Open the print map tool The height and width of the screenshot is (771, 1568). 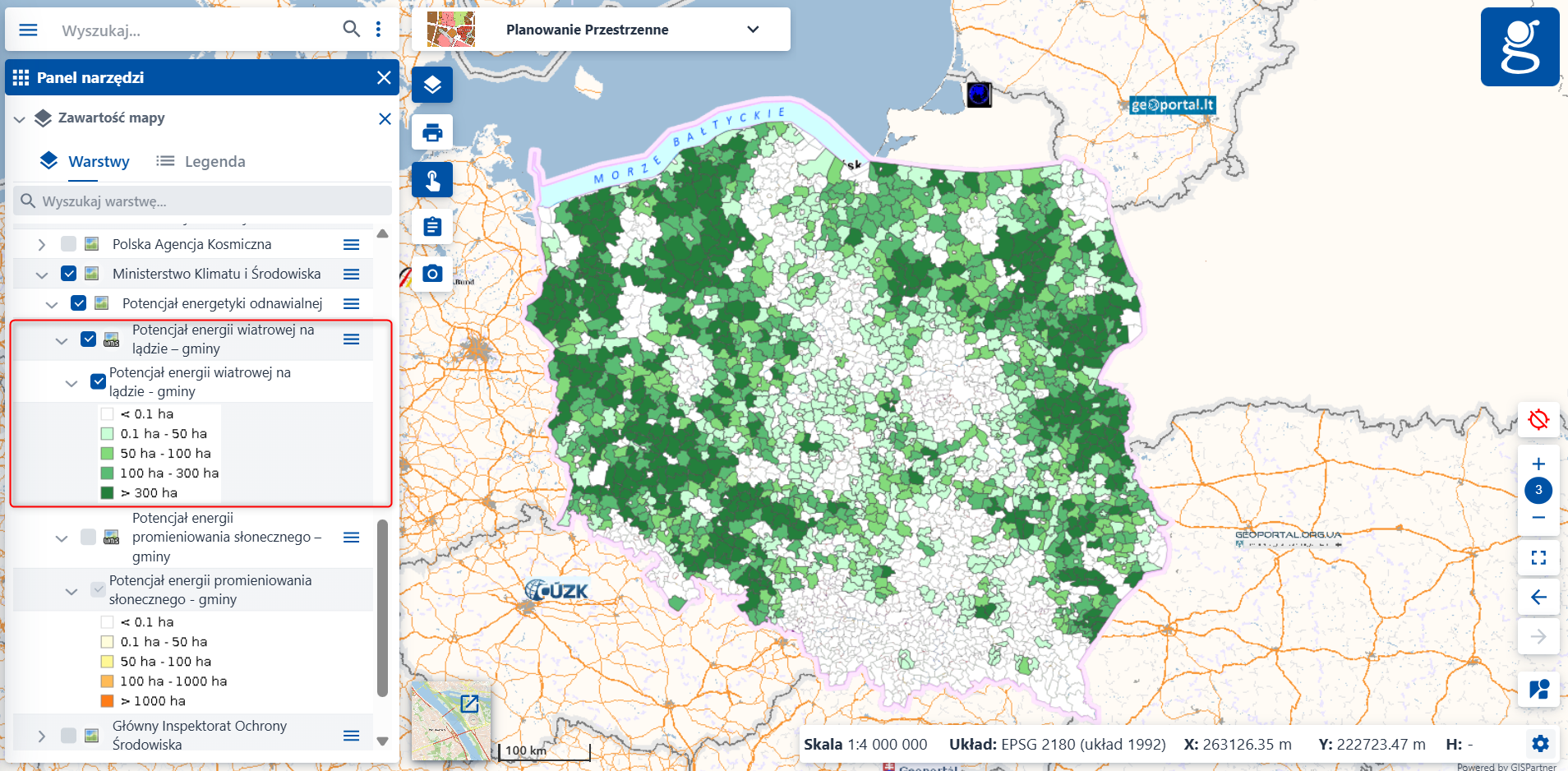pyautogui.click(x=432, y=132)
